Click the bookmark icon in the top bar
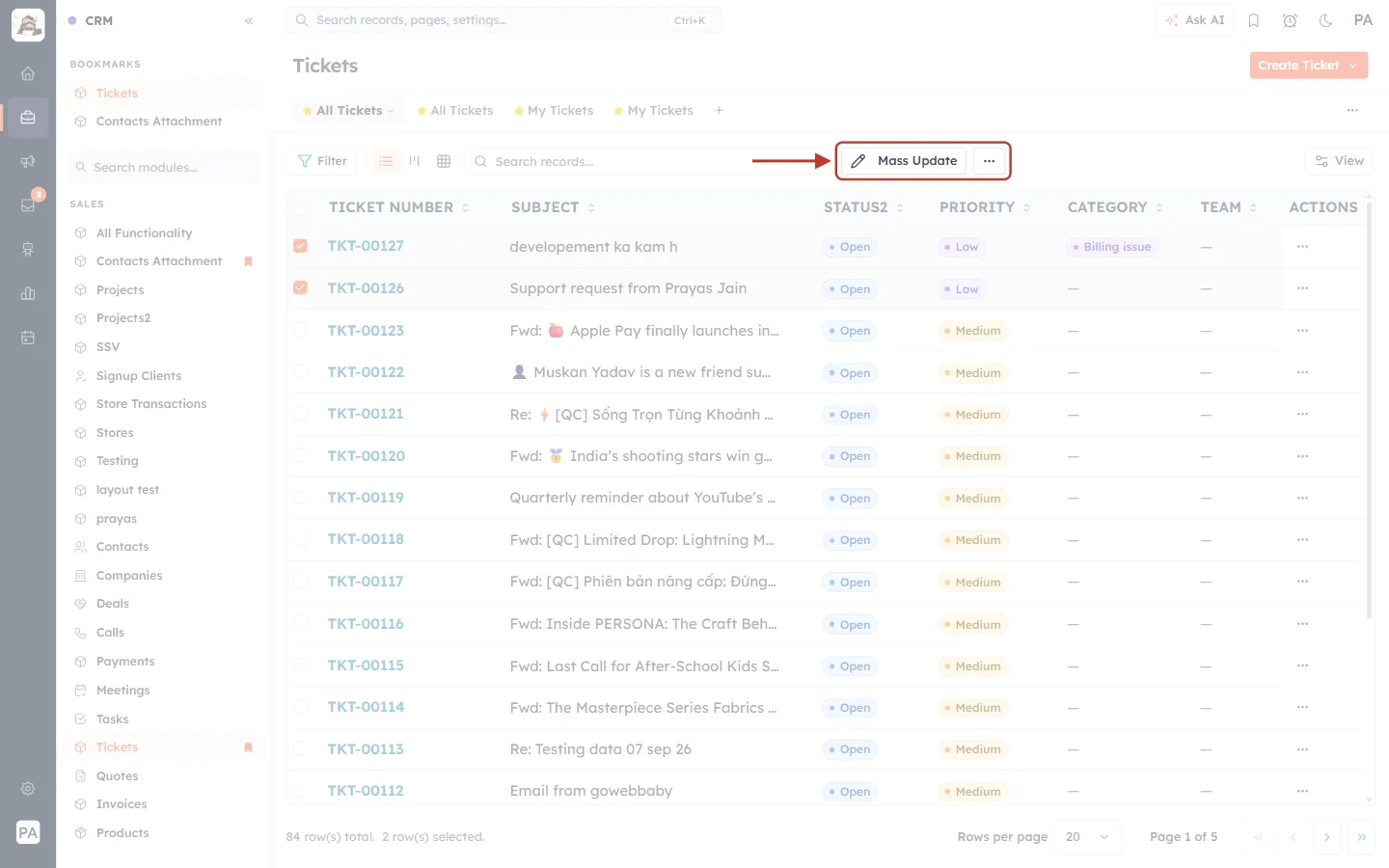This screenshot has width=1389, height=868. click(x=1254, y=20)
